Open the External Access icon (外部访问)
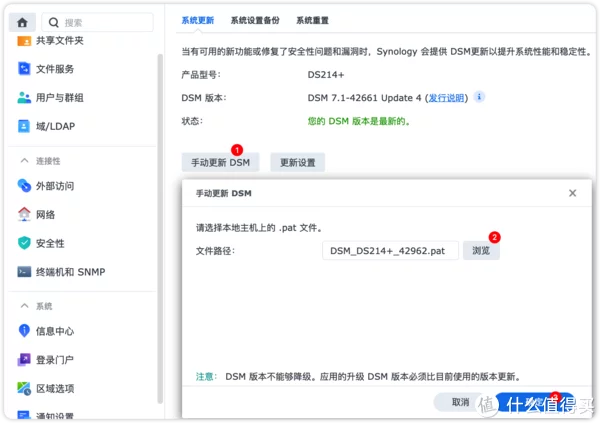The width and height of the screenshot is (600, 423). [24, 186]
